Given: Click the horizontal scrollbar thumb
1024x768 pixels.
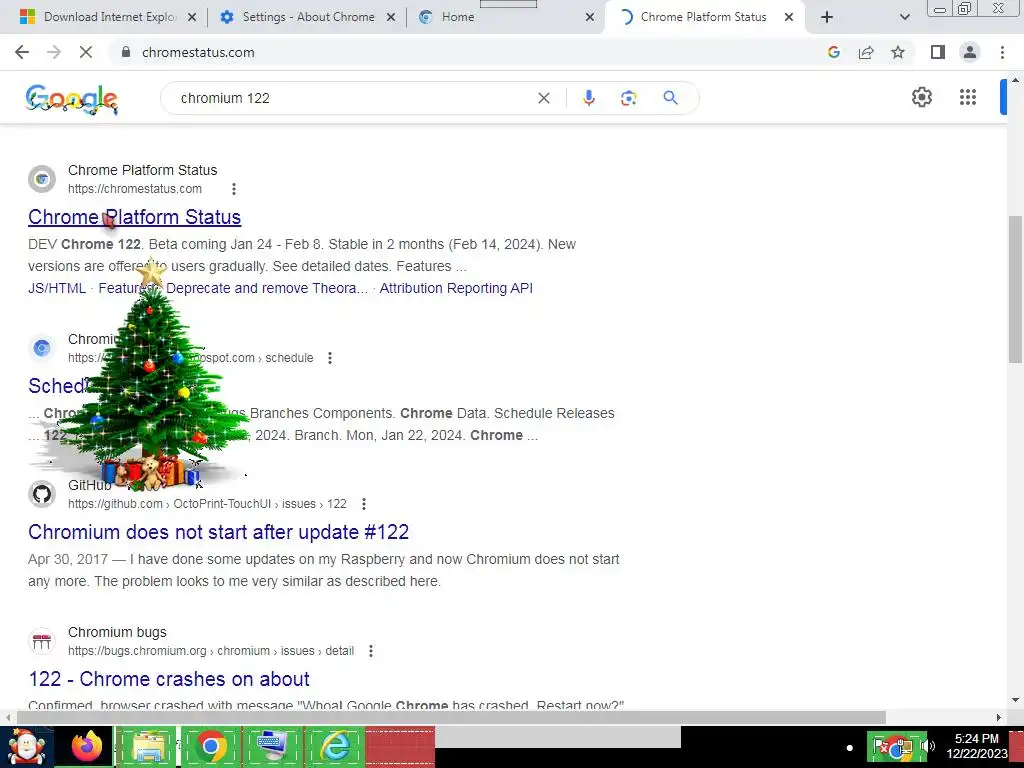Looking at the screenshot, I should (x=451, y=717).
